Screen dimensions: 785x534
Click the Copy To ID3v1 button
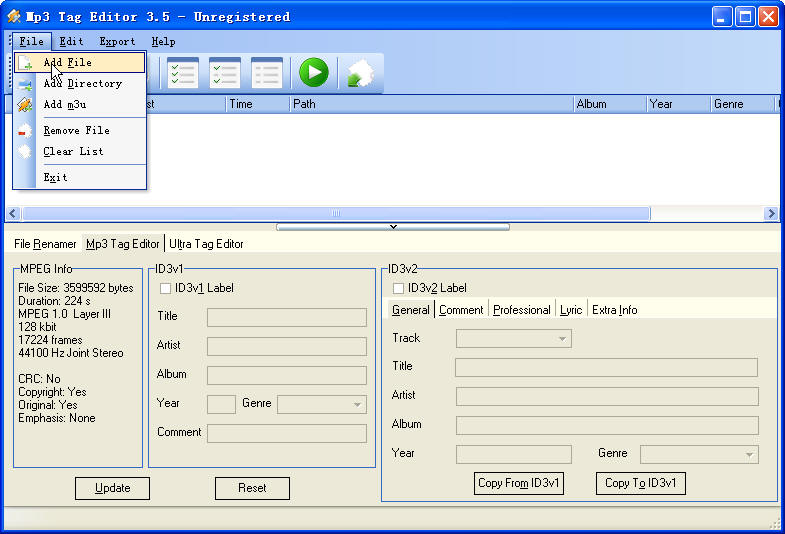(641, 483)
